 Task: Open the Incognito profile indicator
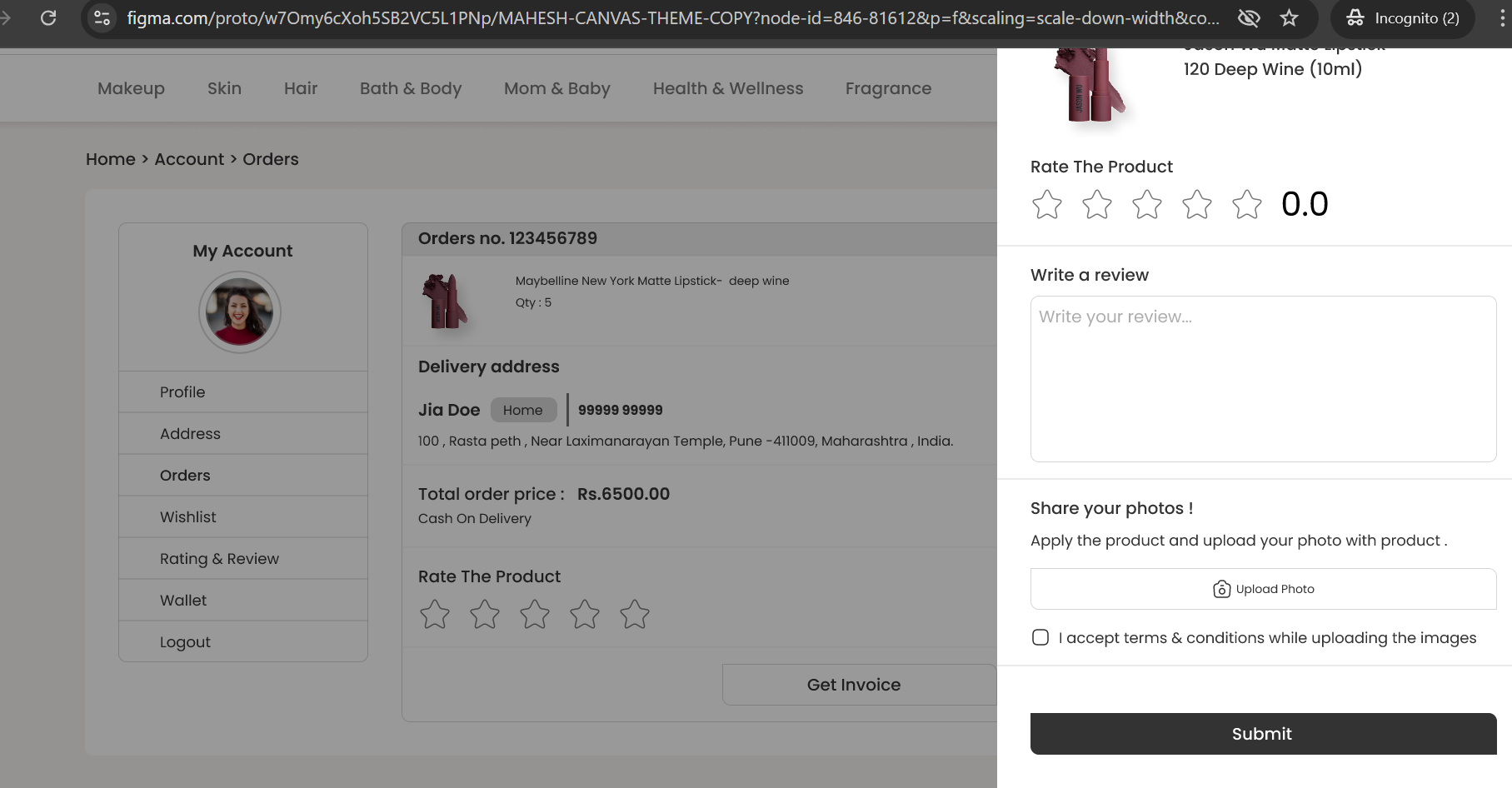click(x=1403, y=17)
